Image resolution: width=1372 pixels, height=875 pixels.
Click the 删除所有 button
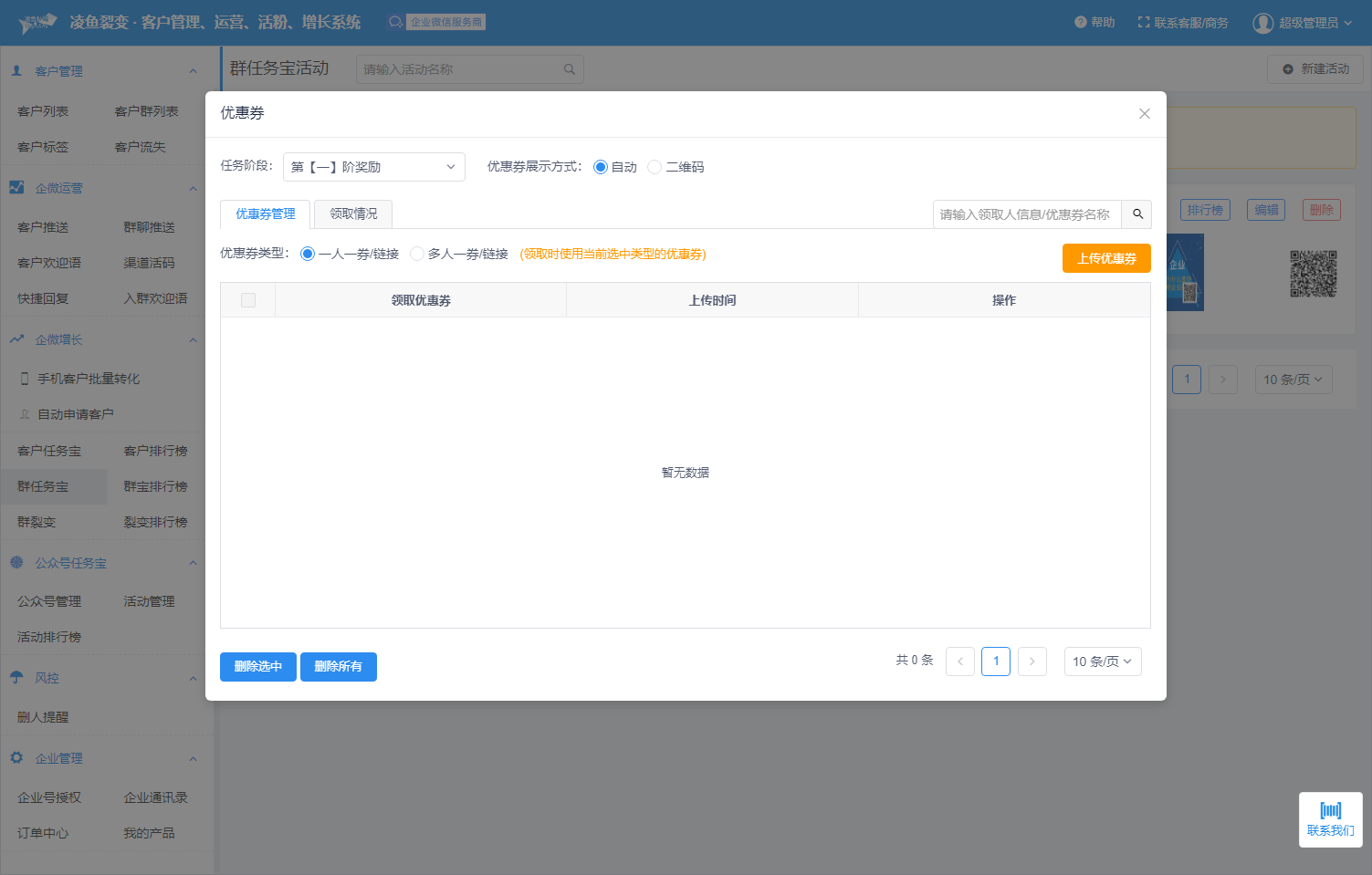pyautogui.click(x=338, y=667)
